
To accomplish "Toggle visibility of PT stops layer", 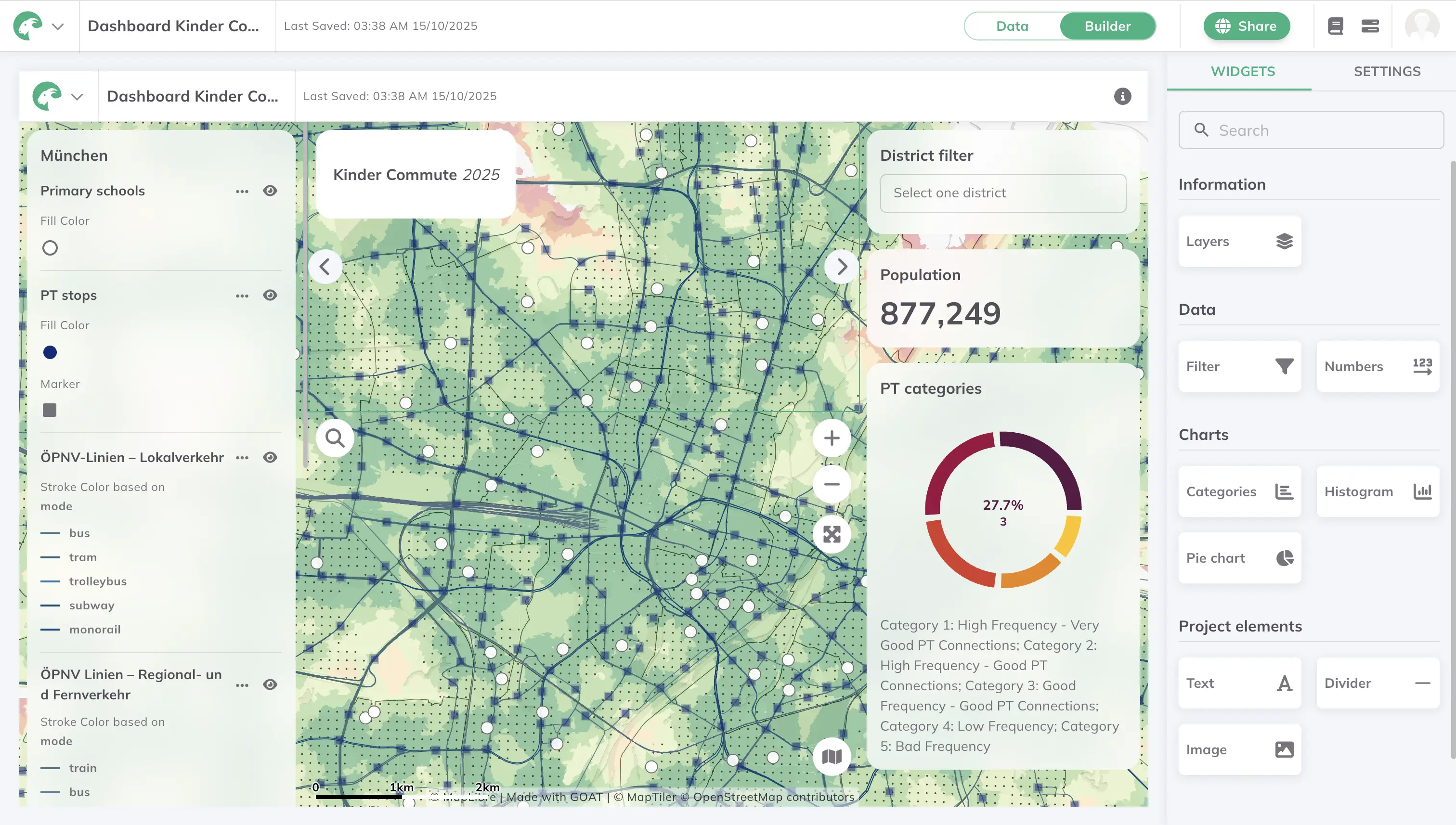I will [x=270, y=295].
